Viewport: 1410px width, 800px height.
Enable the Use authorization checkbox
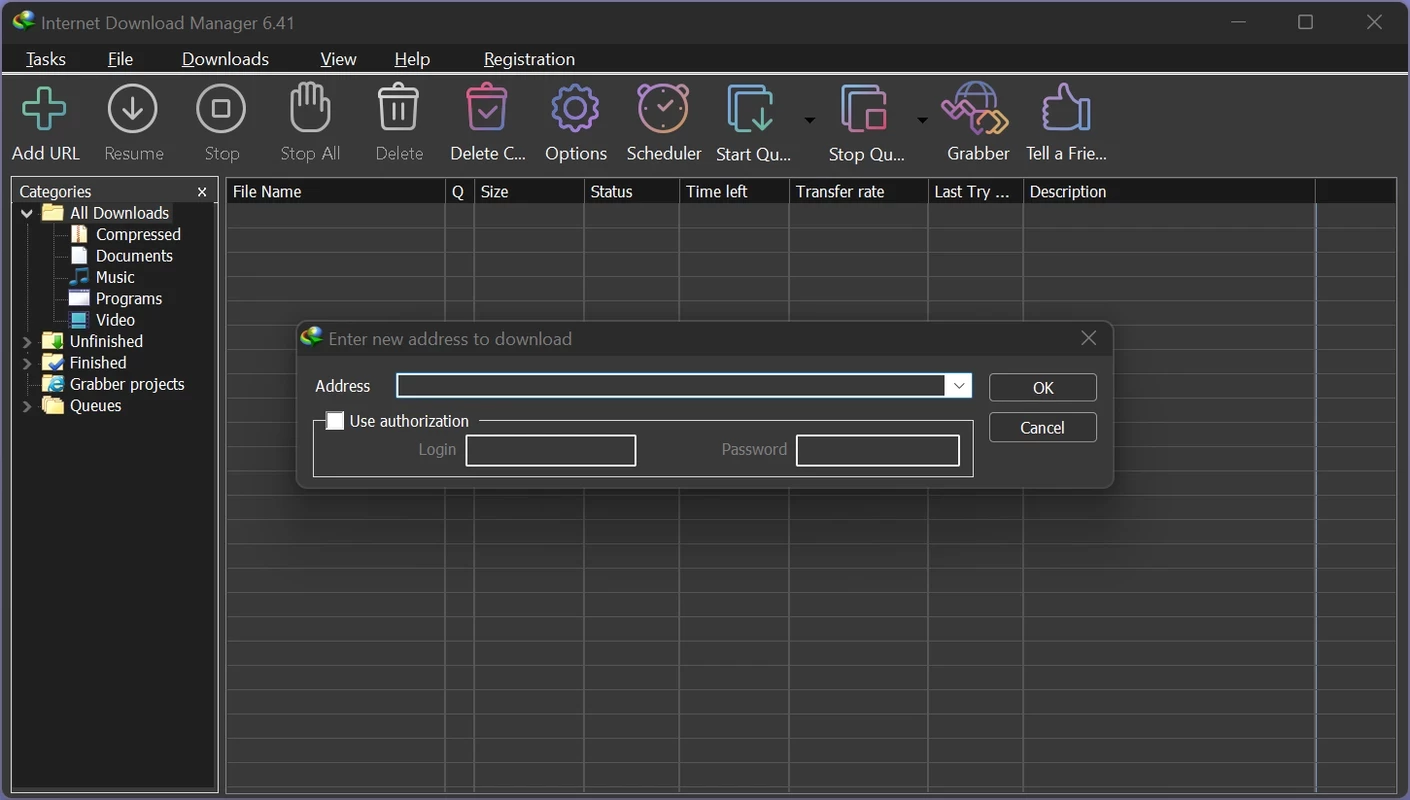[335, 421]
